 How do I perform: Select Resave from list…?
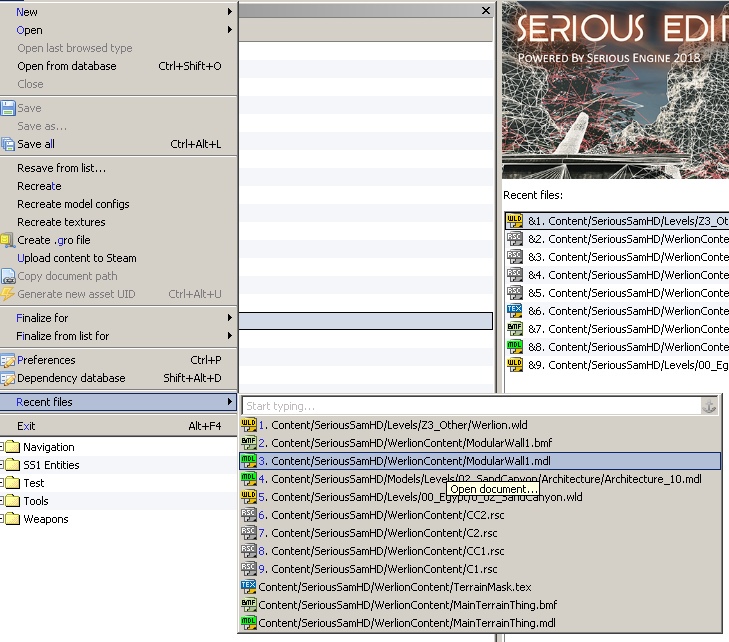pyautogui.click(x=119, y=168)
